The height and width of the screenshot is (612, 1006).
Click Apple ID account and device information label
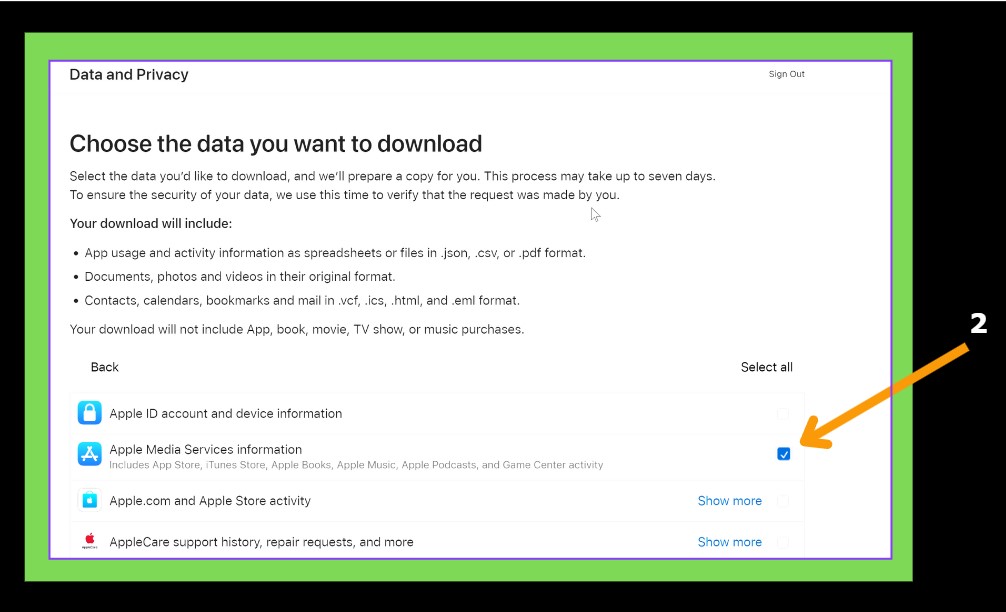point(225,413)
